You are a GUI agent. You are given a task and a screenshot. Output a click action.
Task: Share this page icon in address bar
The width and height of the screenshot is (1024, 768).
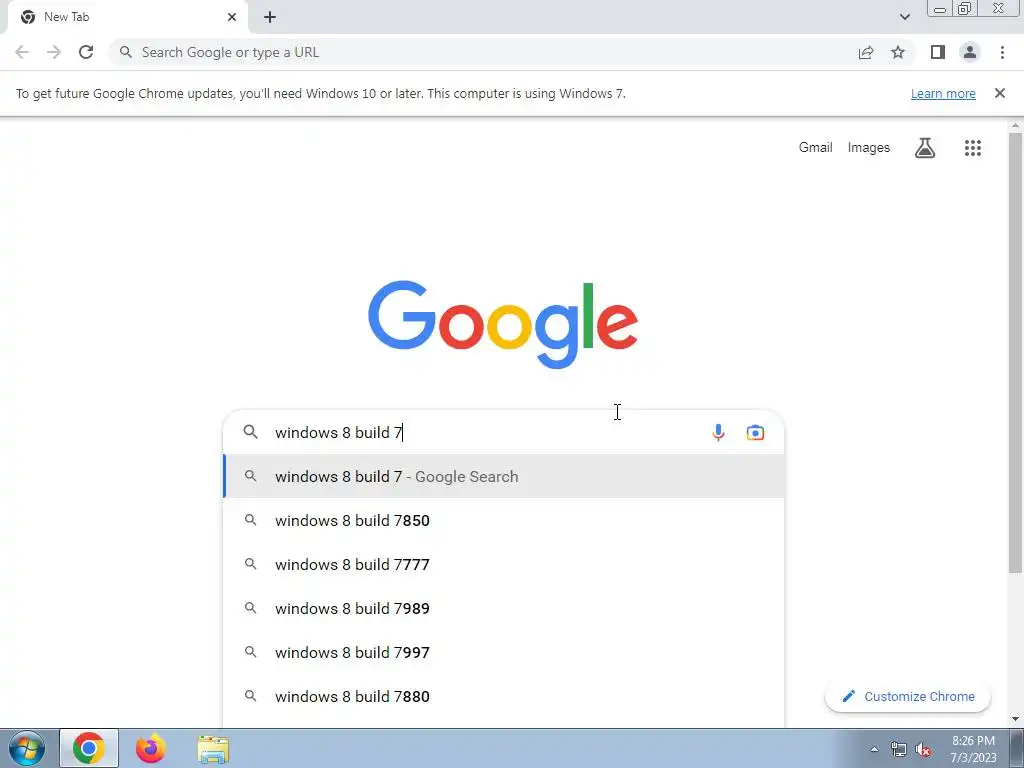click(x=866, y=52)
